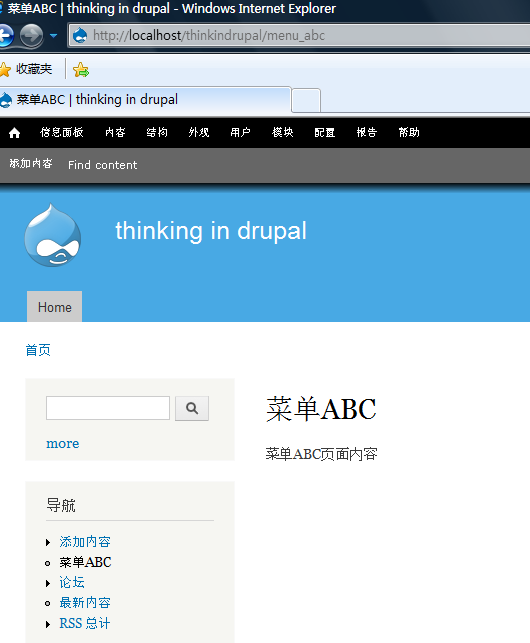Click the thinking in drupal site title
The width and height of the screenshot is (530, 643).
tap(211, 230)
